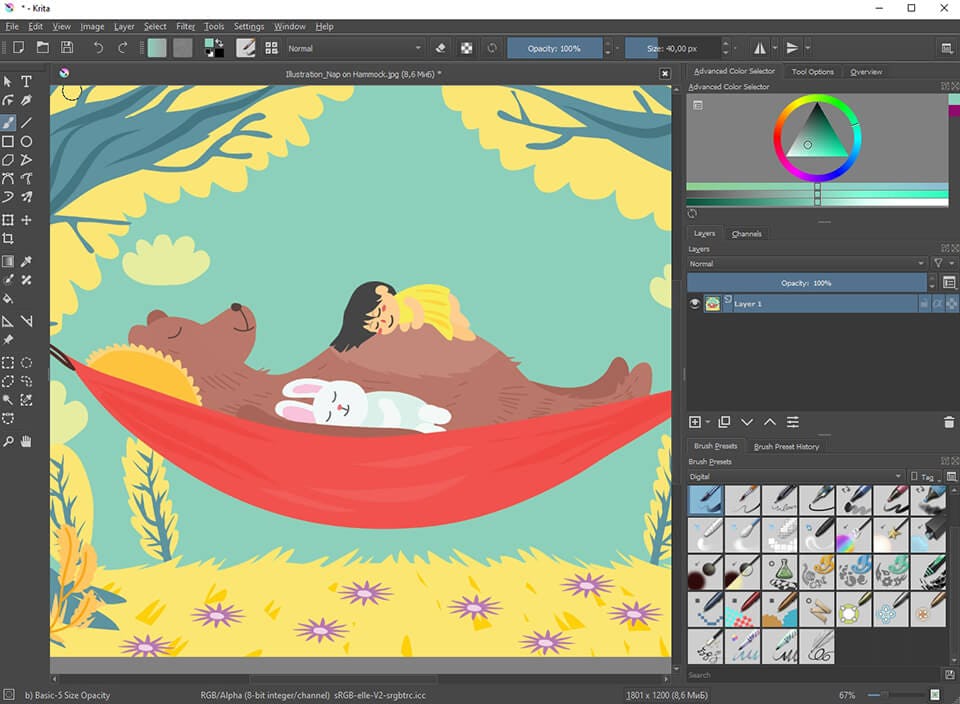Expand the Digital brush tag dropdown
The height and width of the screenshot is (704, 960).
(x=795, y=477)
